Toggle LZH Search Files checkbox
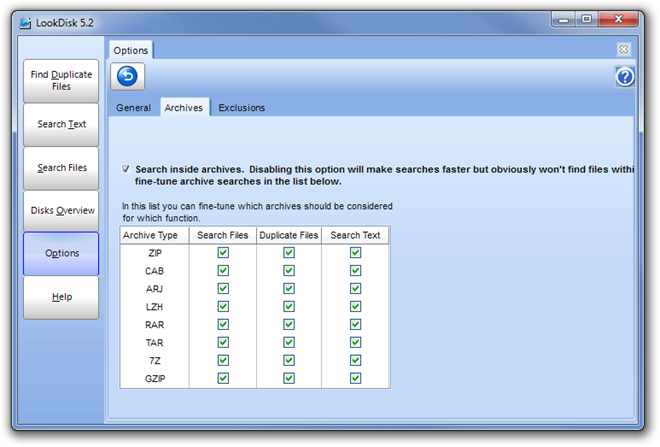This screenshot has height=447, width=660. pyautogui.click(x=223, y=306)
